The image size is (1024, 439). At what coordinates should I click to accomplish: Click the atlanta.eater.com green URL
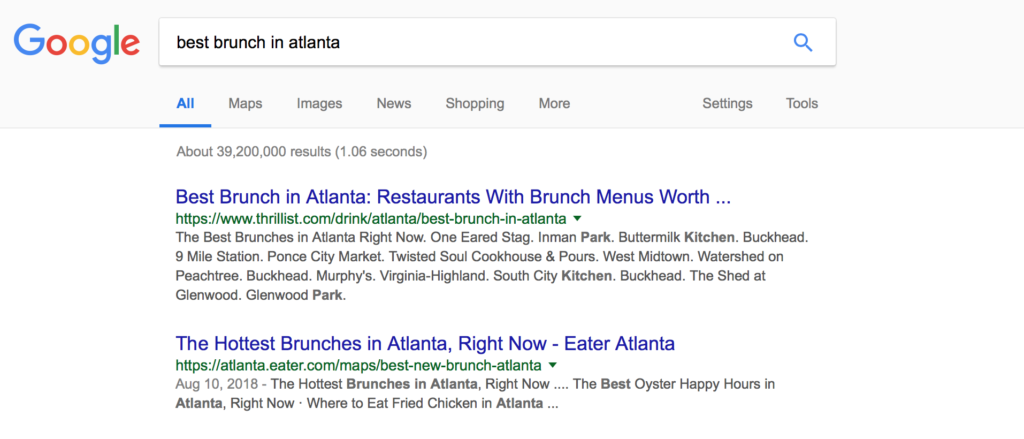(359, 365)
